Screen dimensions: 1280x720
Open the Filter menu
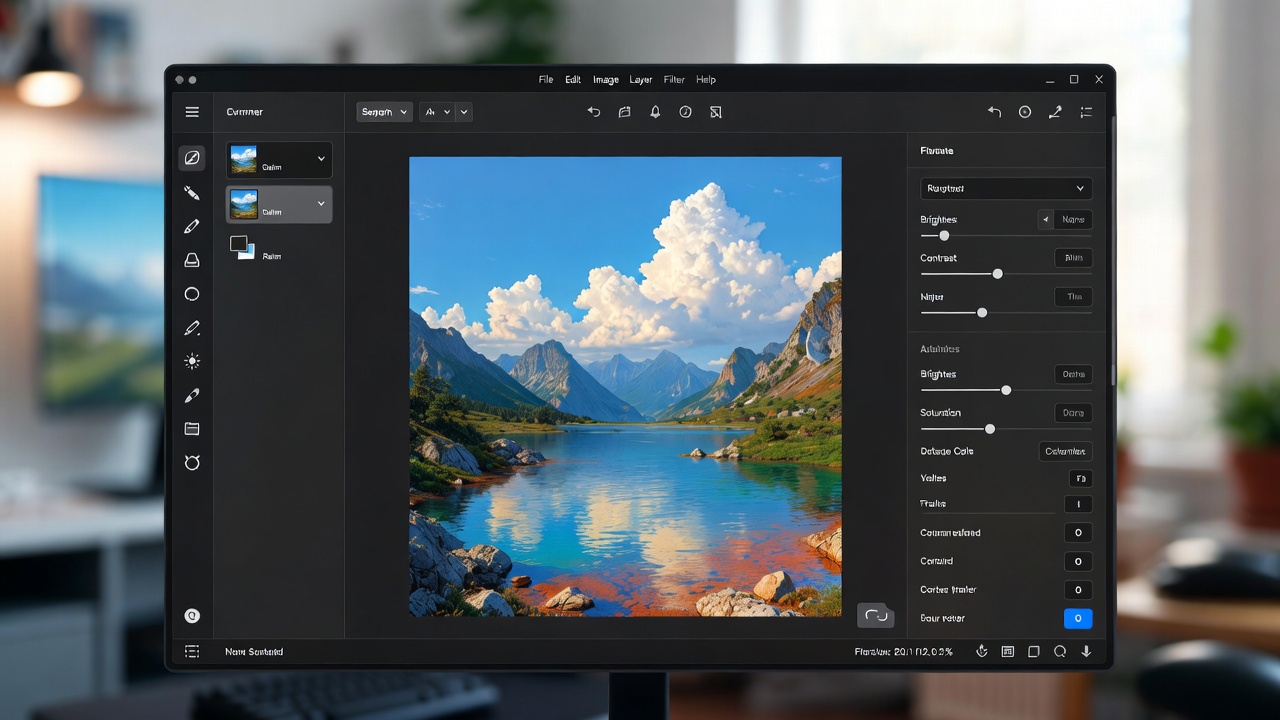click(x=673, y=79)
